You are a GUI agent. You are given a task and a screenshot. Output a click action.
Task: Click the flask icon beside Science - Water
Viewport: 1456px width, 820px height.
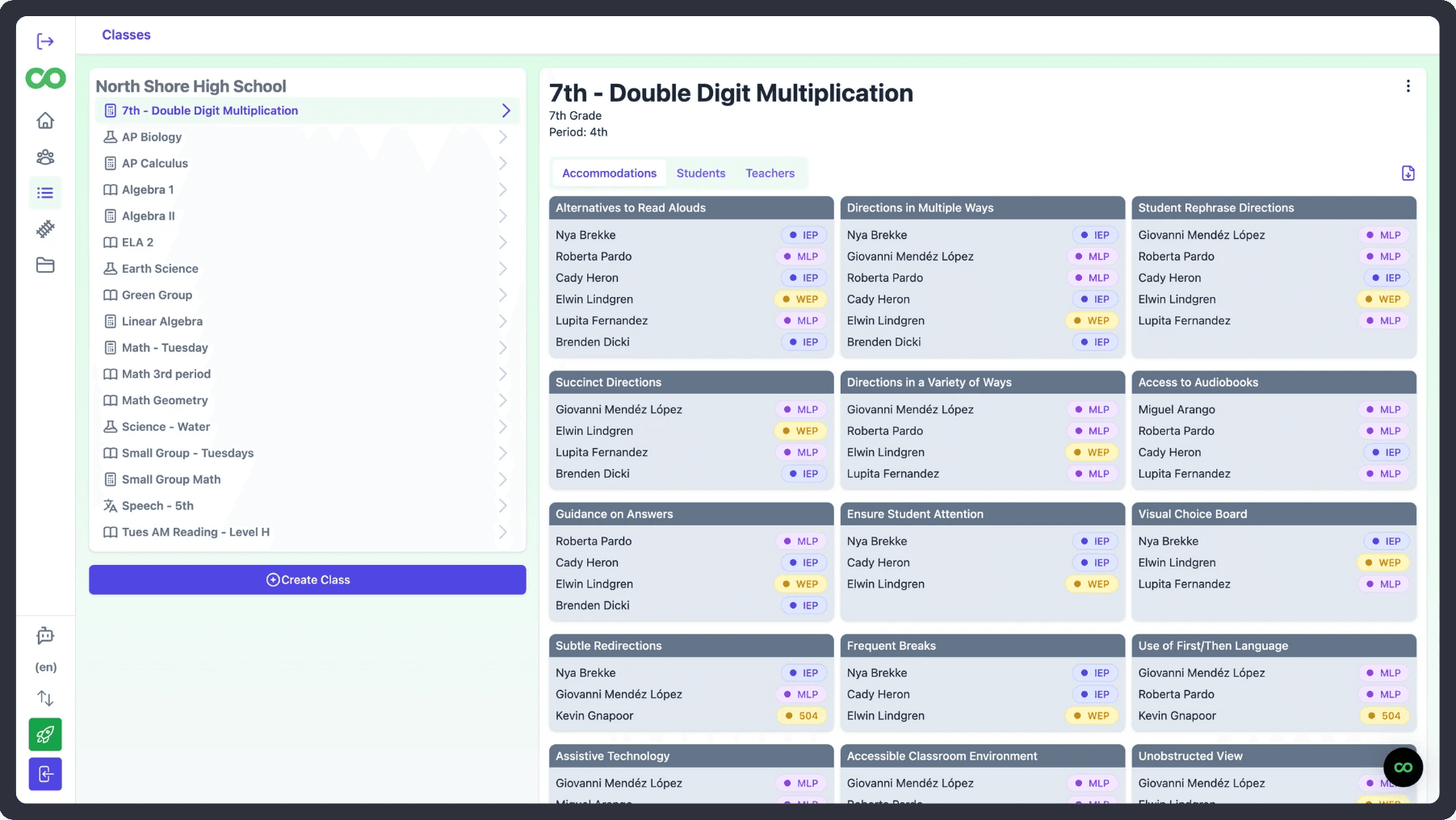pyautogui.click(x=111, y=427)
